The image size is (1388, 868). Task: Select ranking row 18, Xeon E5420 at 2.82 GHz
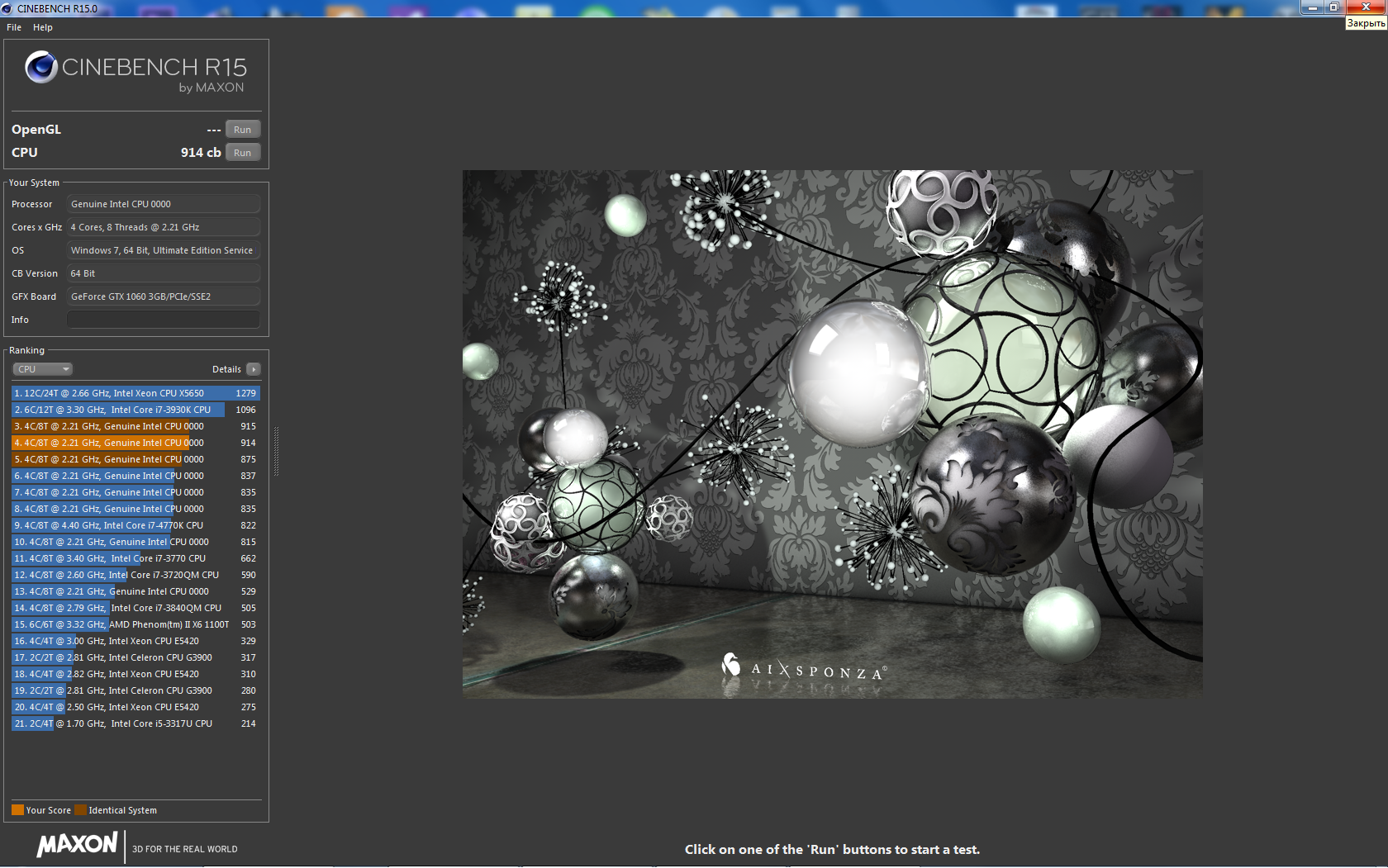[x=135, y=674]
